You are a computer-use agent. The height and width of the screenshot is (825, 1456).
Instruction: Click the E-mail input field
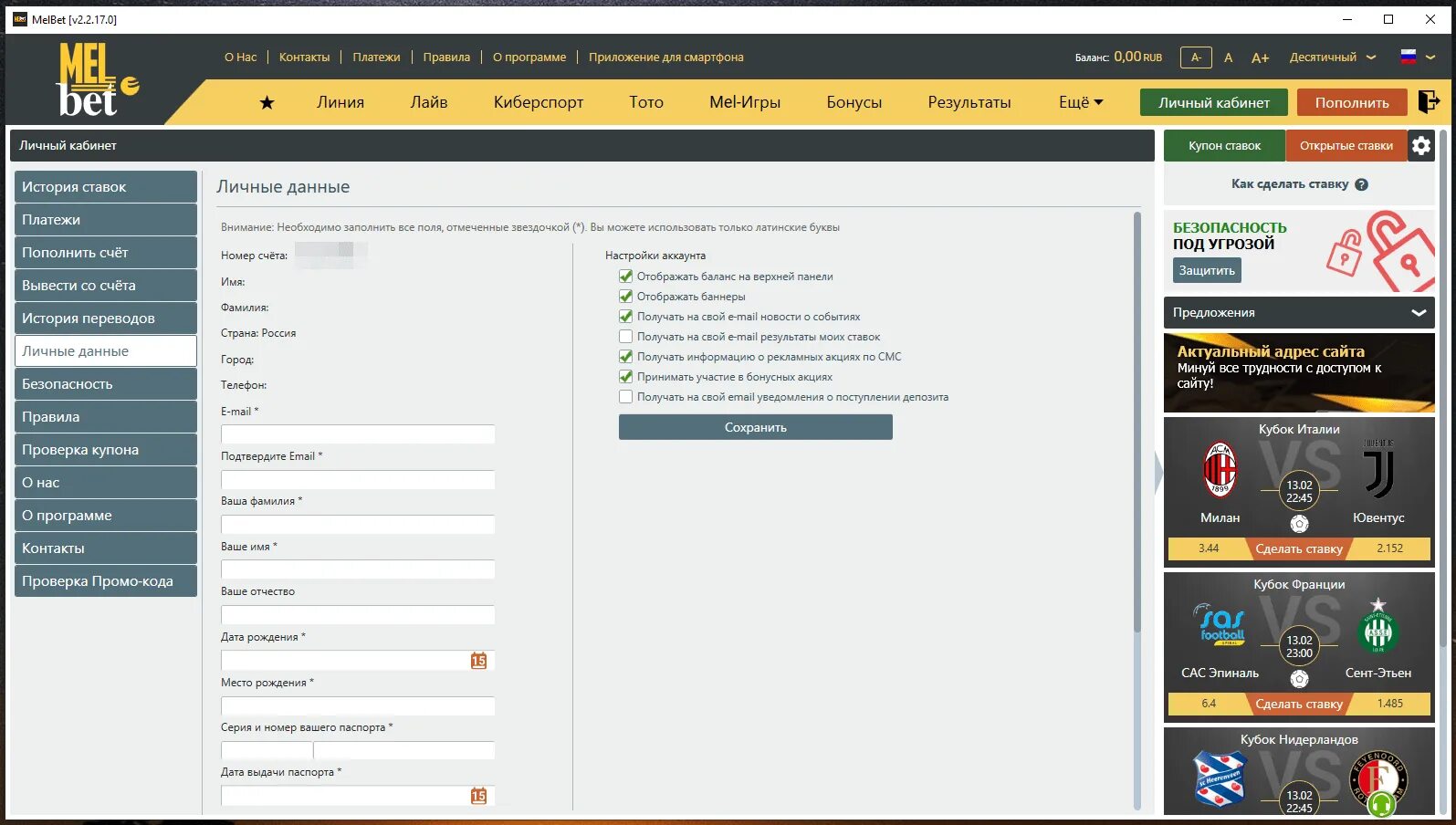coord(358,434)
